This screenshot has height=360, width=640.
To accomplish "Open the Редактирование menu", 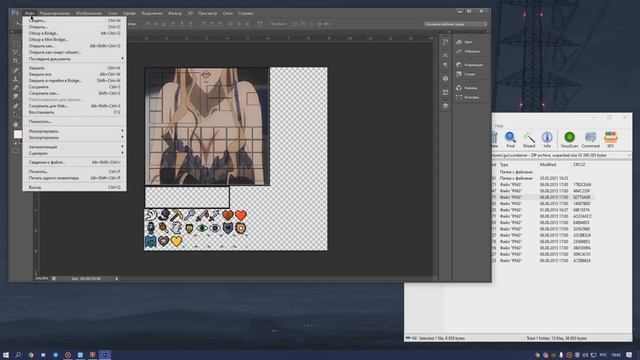I will coord(55,13).
